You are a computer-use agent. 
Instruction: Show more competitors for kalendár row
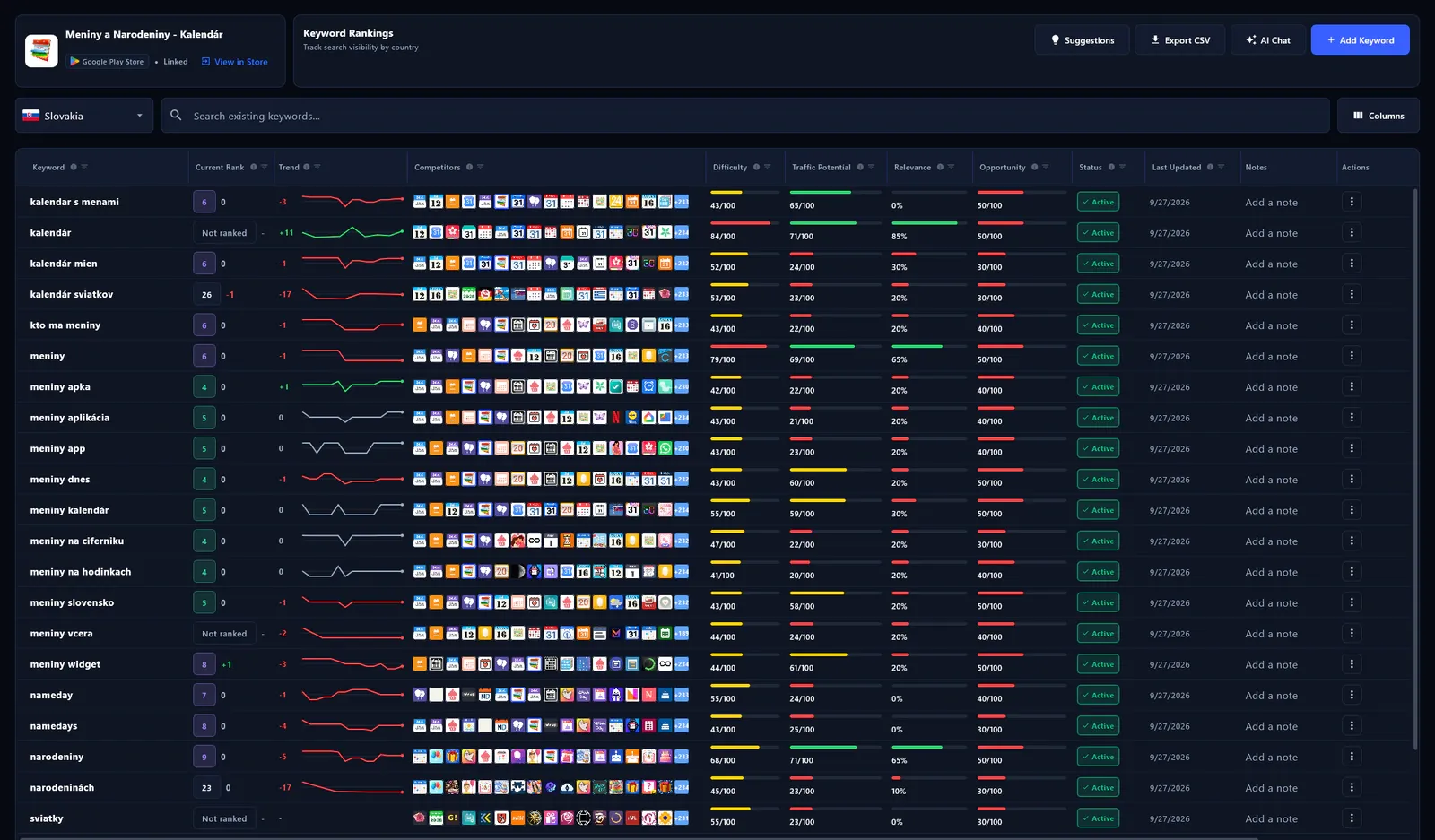point(682,233)
